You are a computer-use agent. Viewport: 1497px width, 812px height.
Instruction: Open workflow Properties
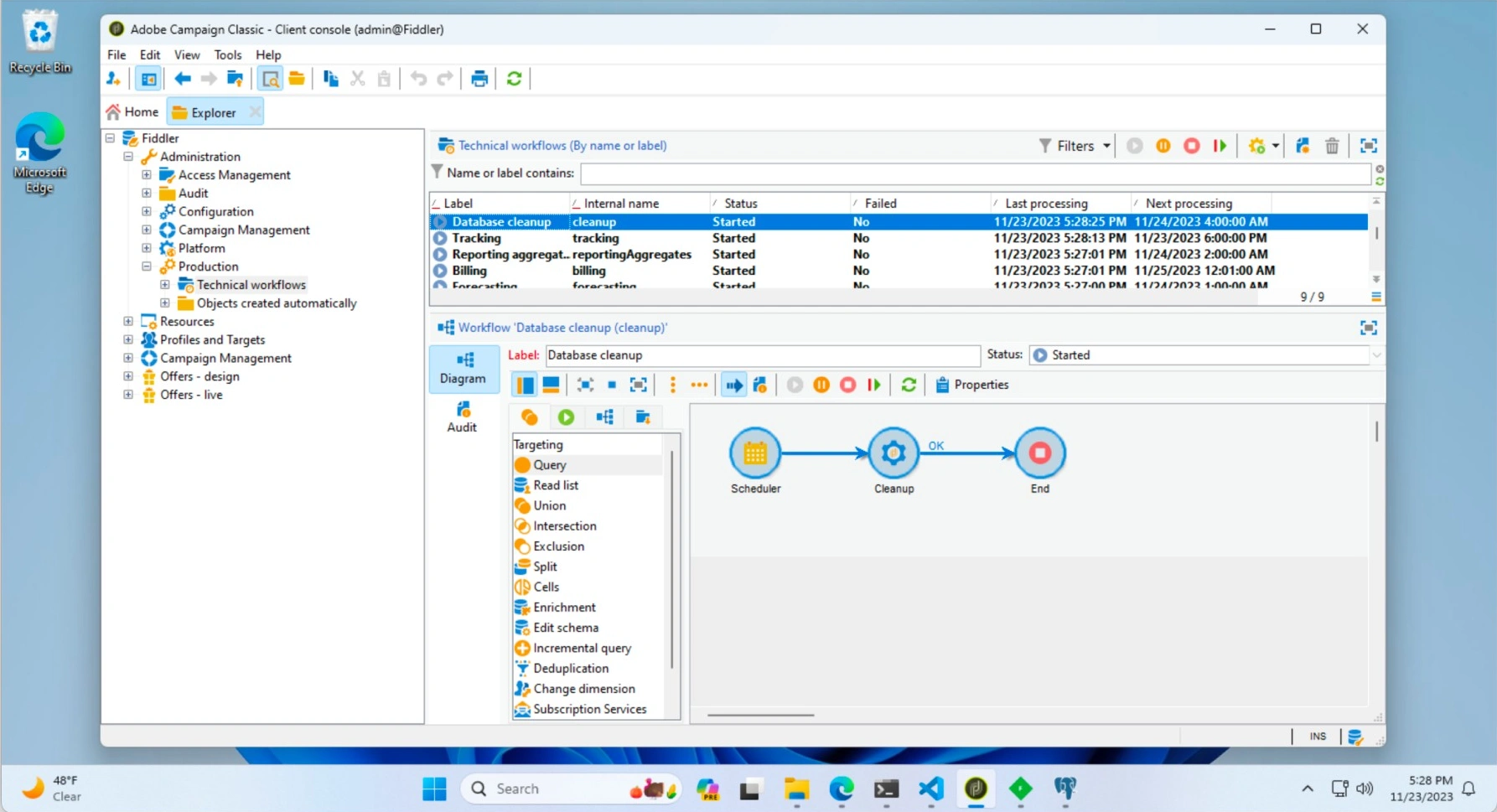pos(972,385)
